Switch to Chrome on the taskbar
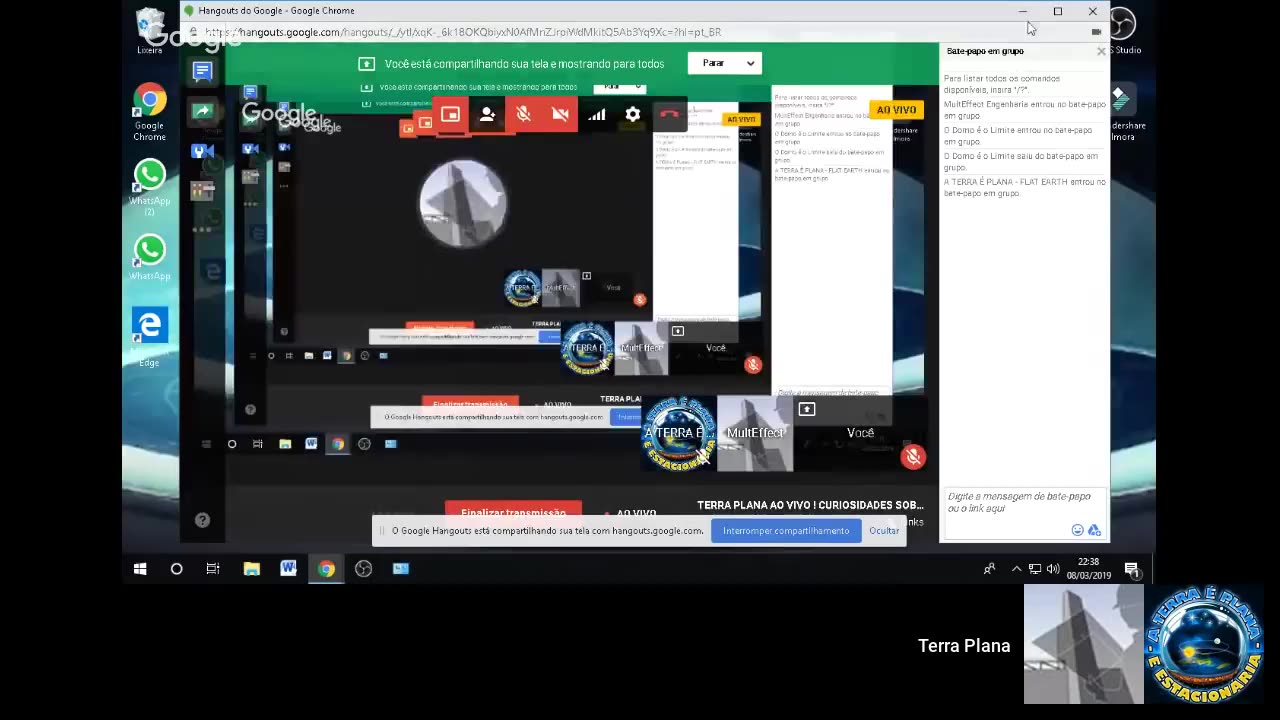This screenshot has width=1280, height=720. pos(326,569)
